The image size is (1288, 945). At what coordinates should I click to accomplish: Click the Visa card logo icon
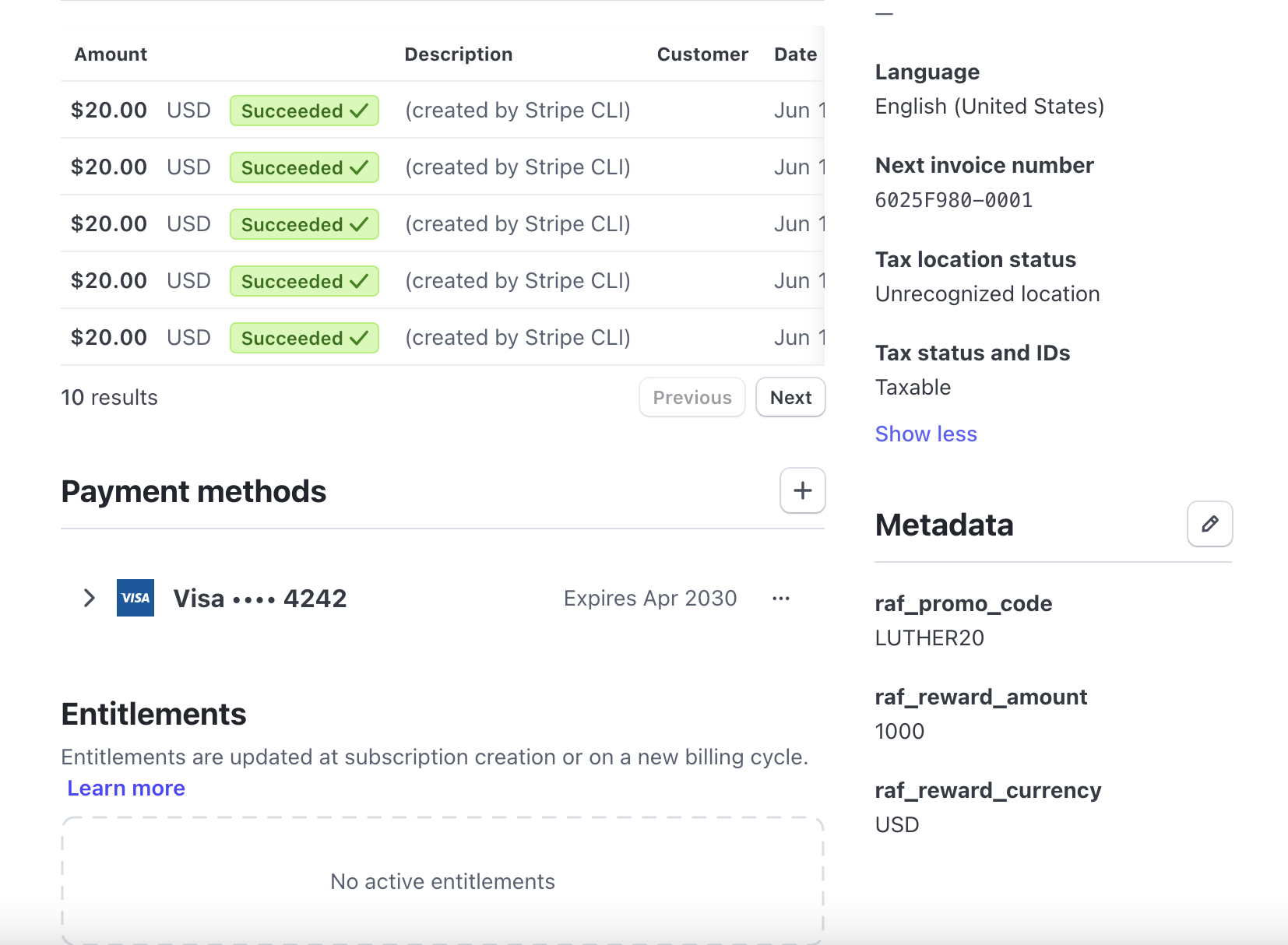coord(135,598)
